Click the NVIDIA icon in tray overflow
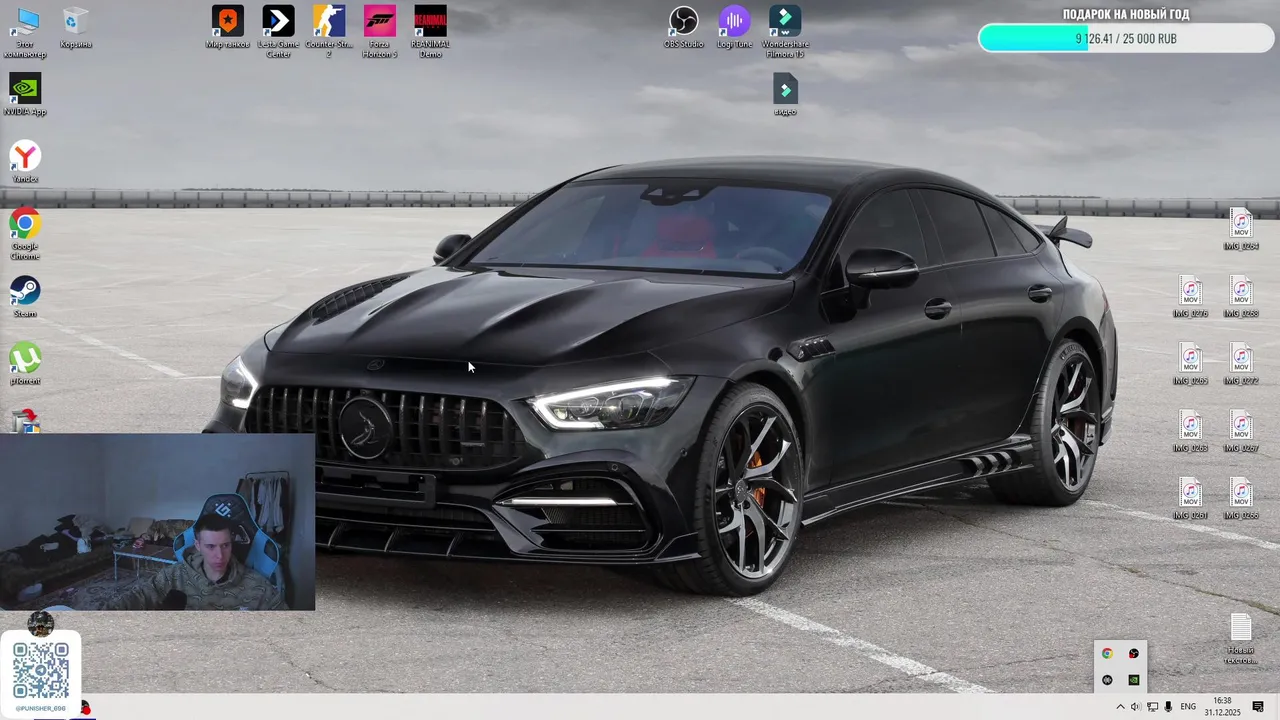Viewport: 1280px width, 720px height. (x=1134, y=680)
